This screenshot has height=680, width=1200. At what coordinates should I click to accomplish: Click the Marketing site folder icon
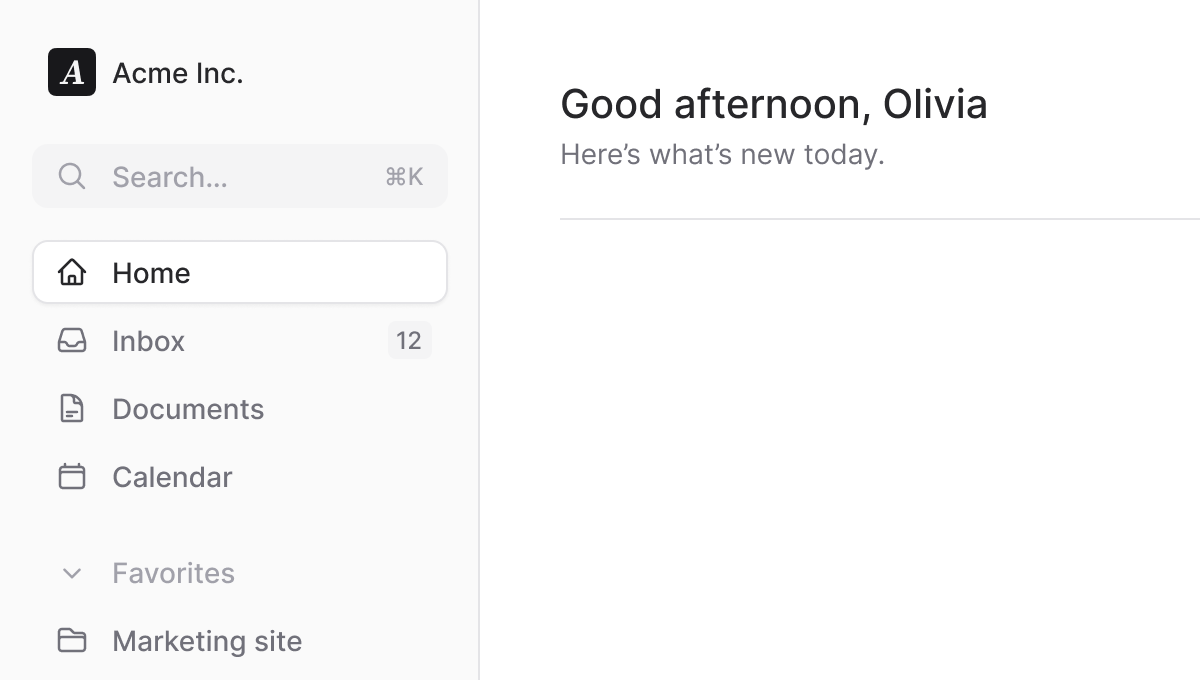pyautogui.click(x=72, y=641)
